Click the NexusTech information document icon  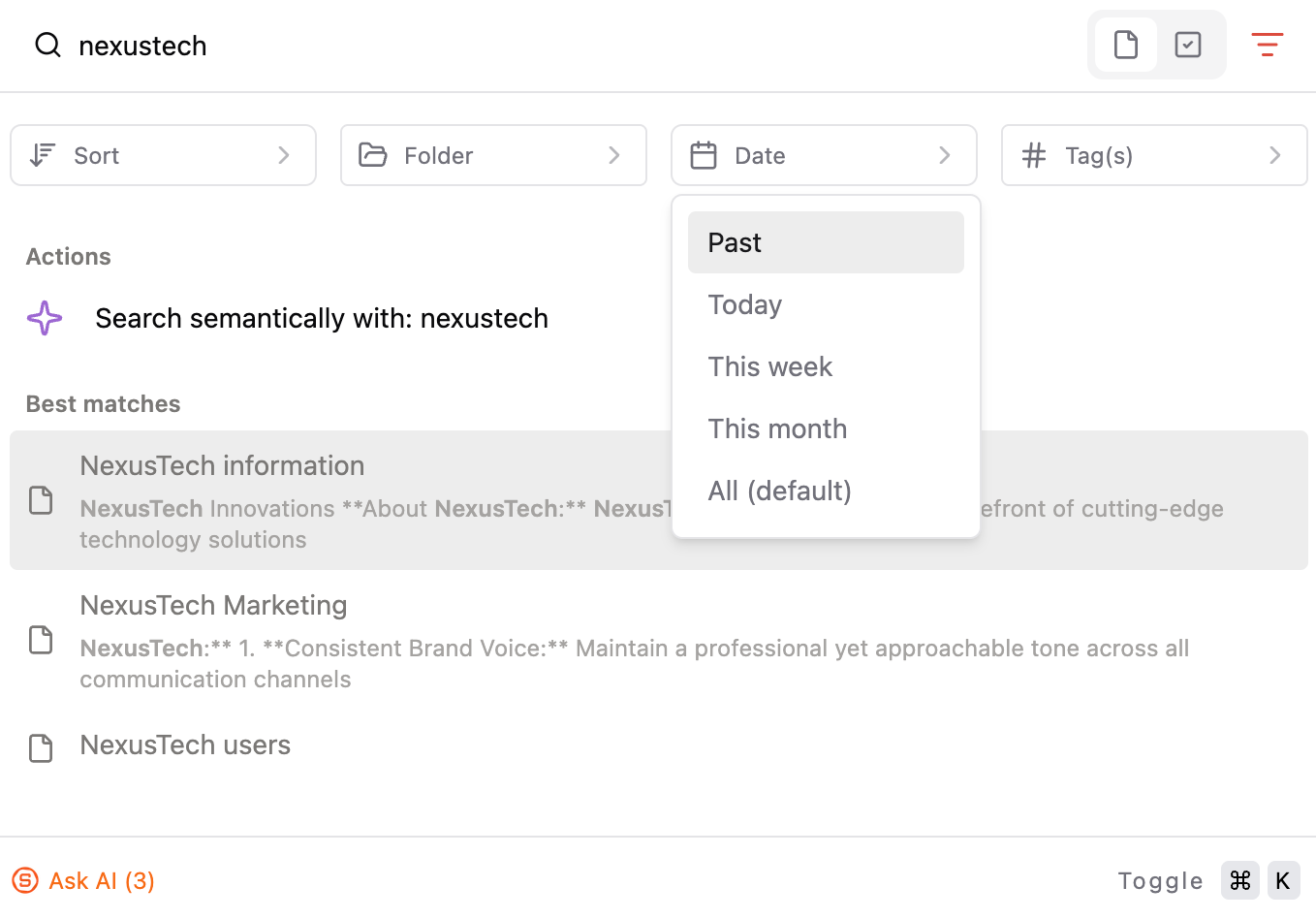(x=41, y=500)
